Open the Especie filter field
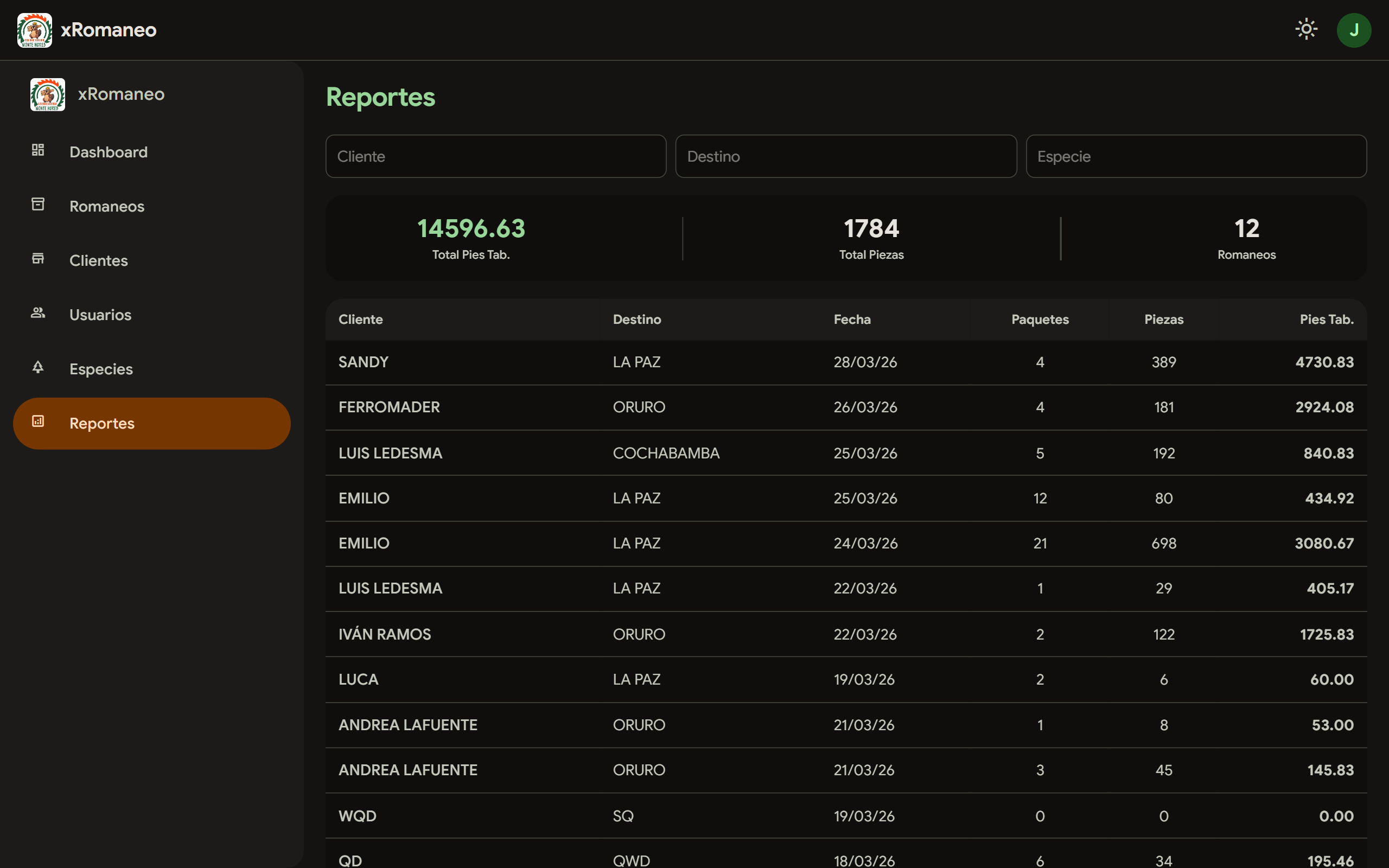The height and width of the screenshot is (868, 1389). coord(1196,156)
